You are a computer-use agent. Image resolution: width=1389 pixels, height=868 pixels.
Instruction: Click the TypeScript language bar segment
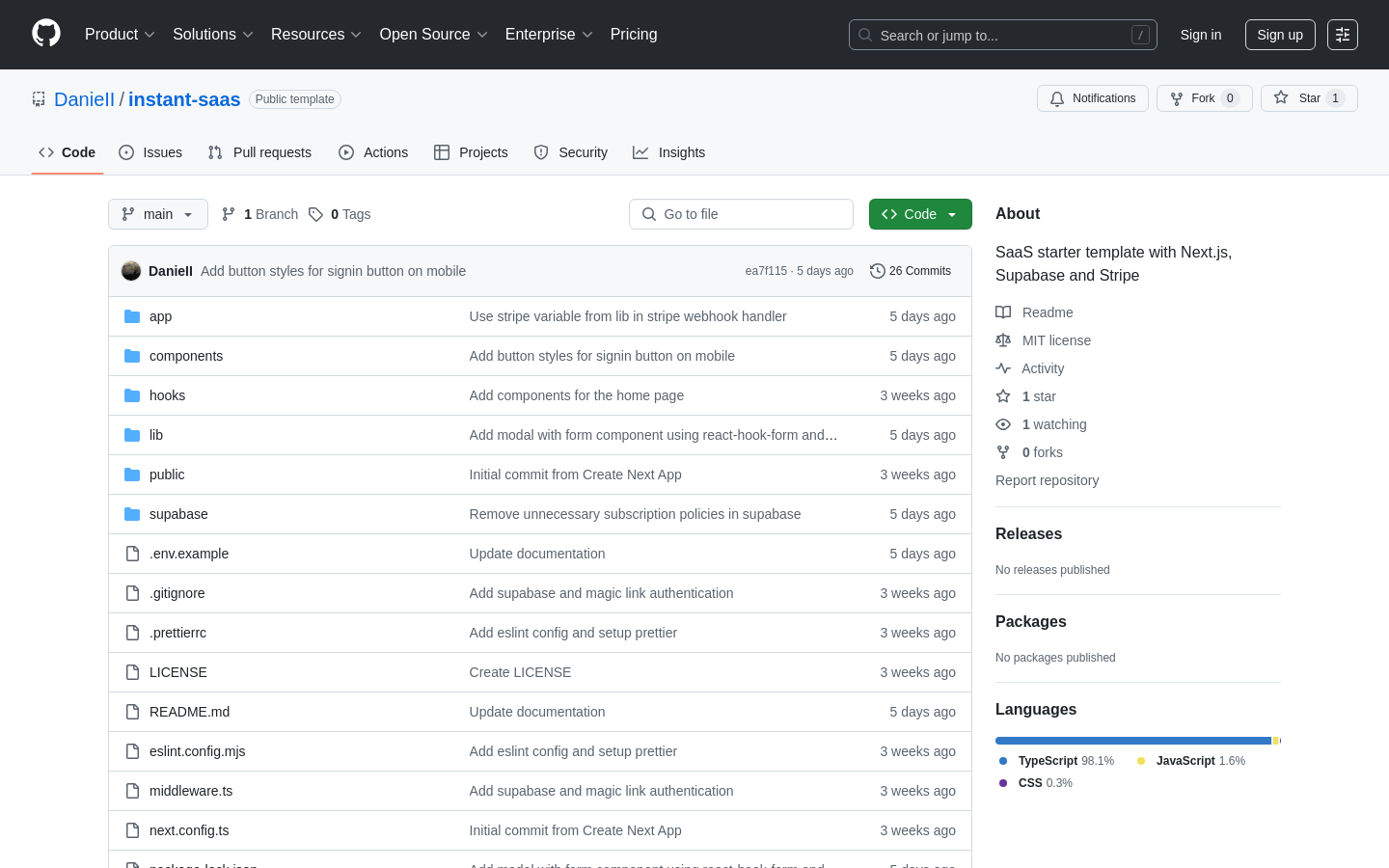click(1133, 741)
